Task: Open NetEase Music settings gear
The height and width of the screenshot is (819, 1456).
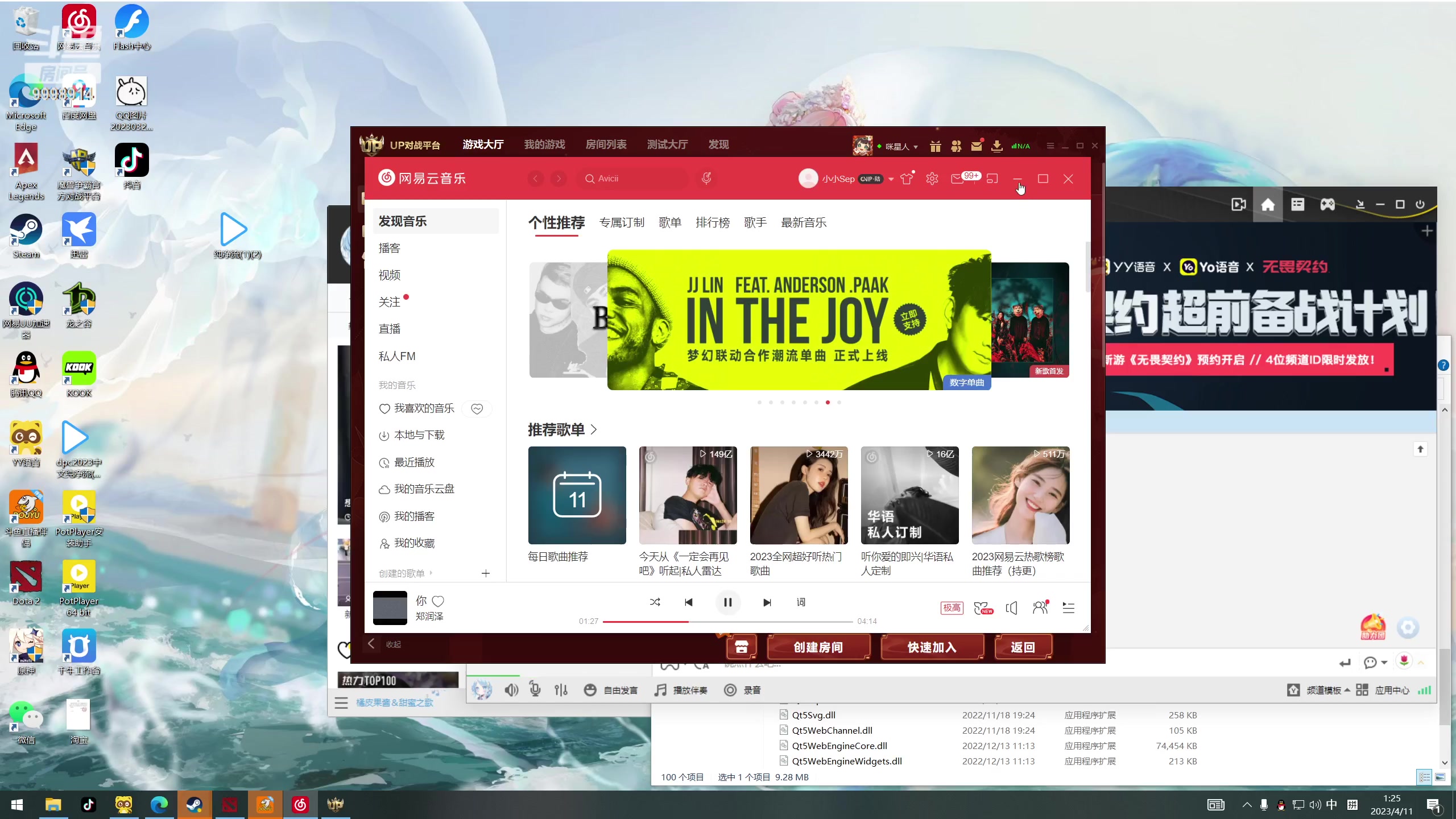Action: [932, 179]
